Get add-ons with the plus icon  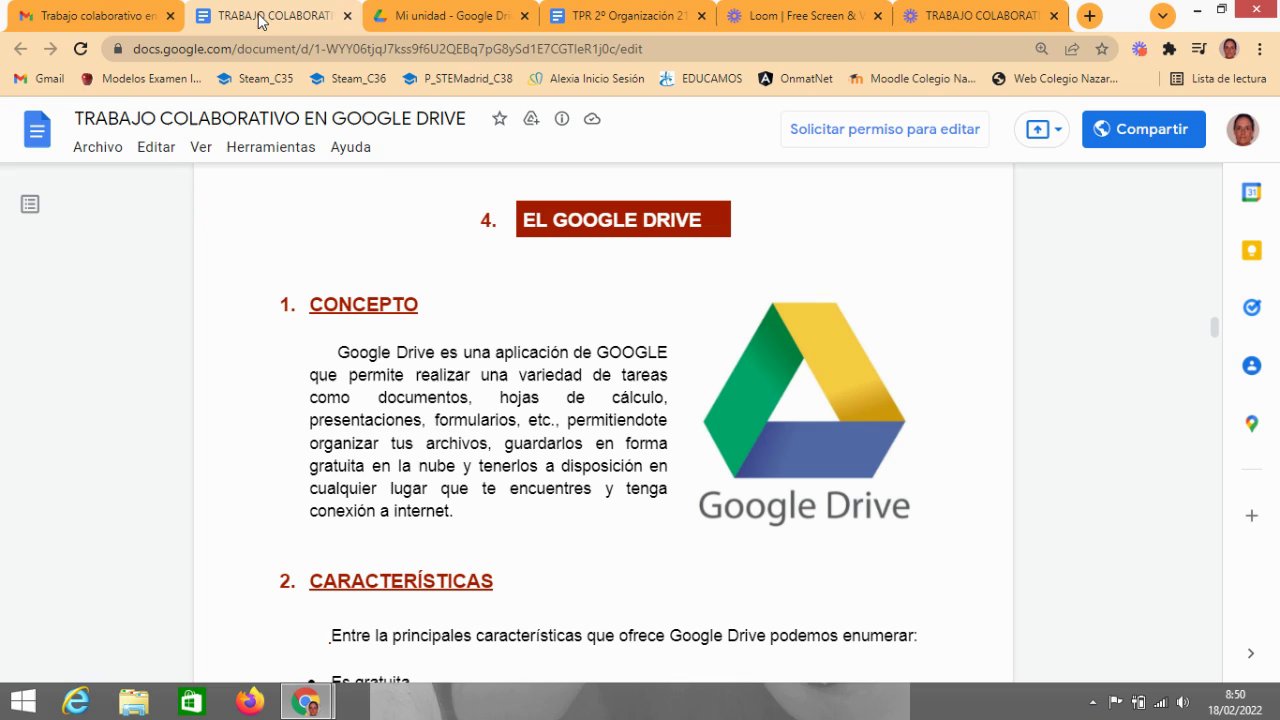(1251, 516)
